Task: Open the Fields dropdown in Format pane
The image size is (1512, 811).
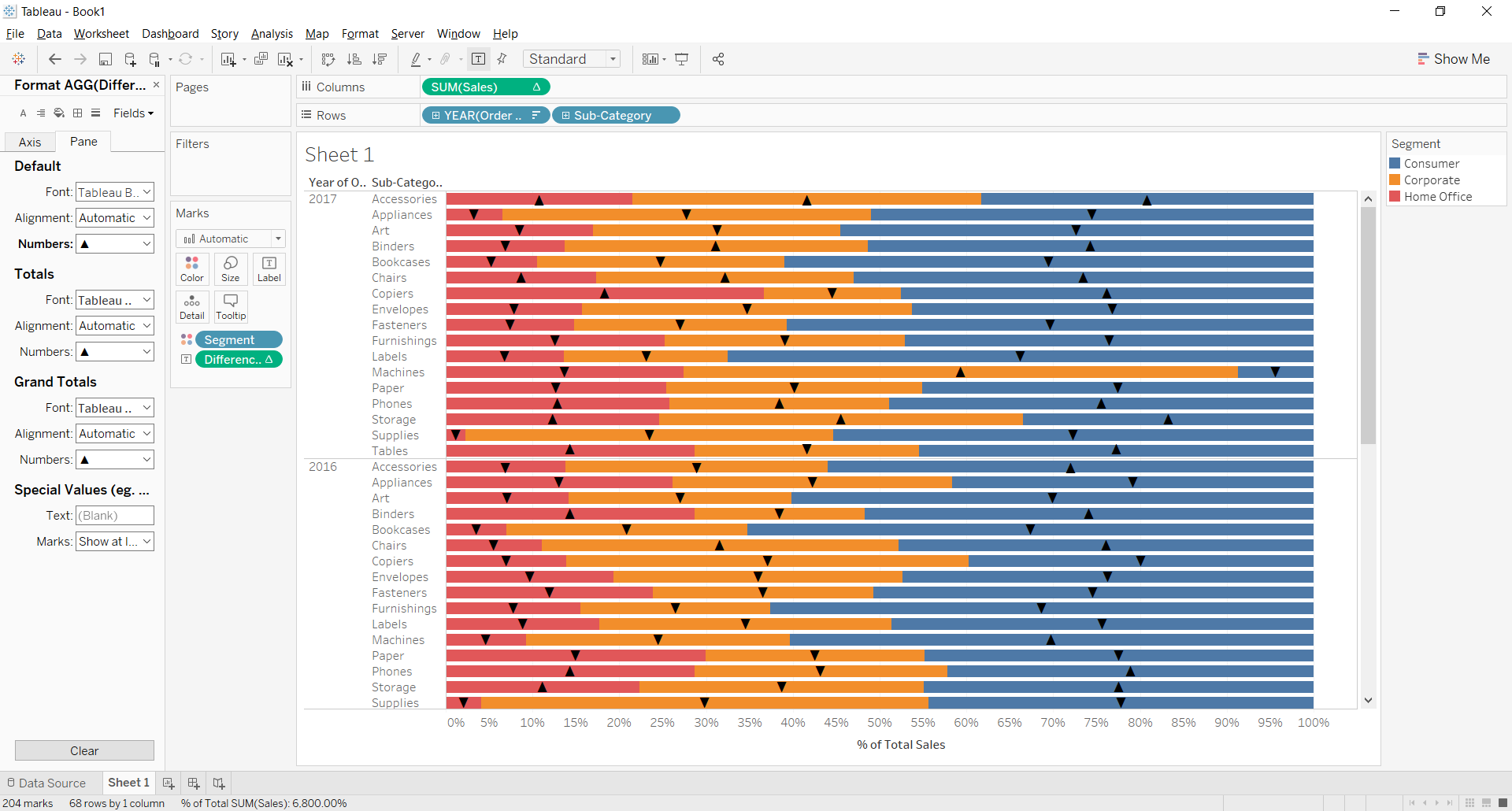Action: [x=133, y=113]
